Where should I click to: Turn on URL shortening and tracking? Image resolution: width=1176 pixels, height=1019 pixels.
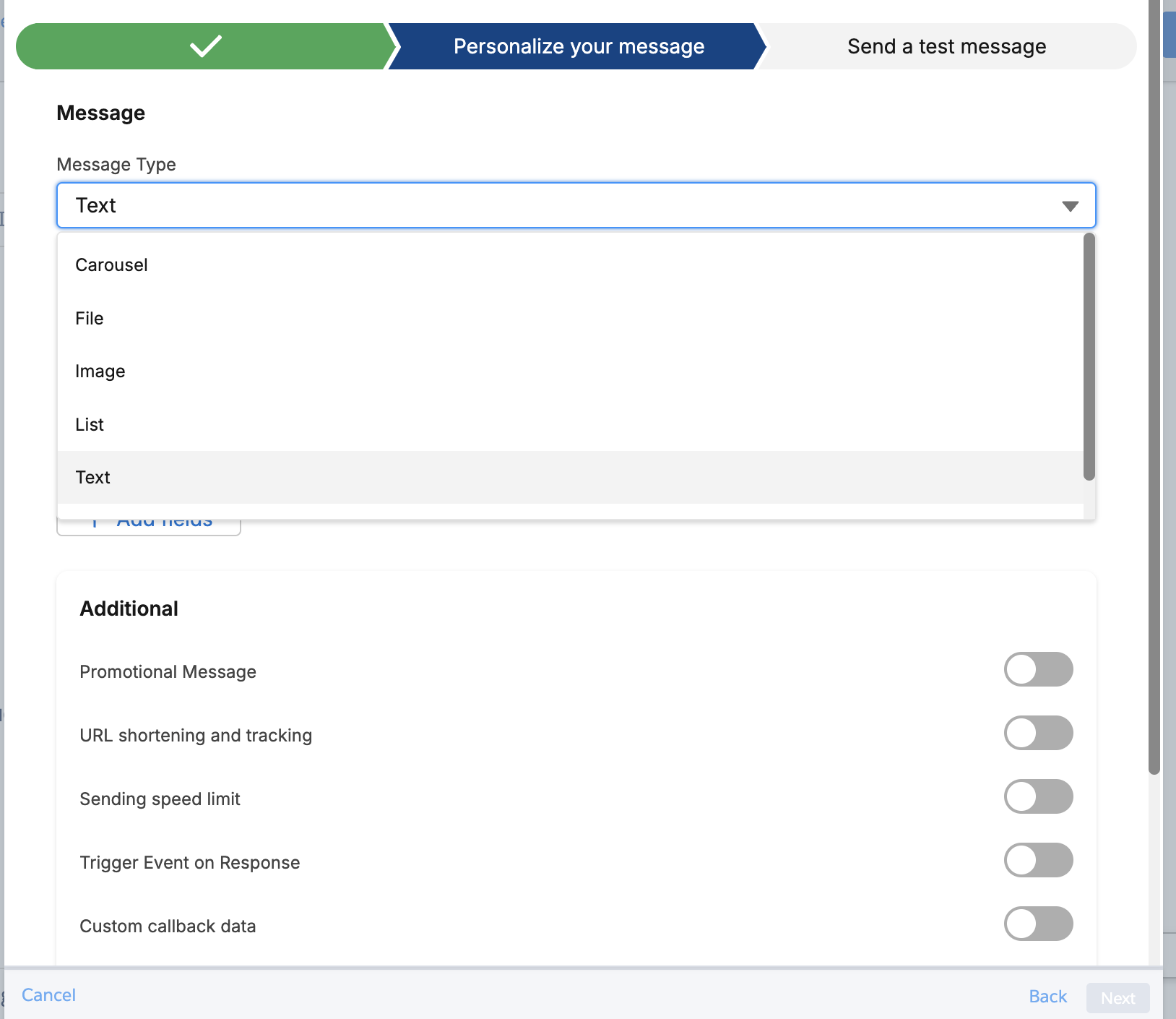[x=1039, y=733]
